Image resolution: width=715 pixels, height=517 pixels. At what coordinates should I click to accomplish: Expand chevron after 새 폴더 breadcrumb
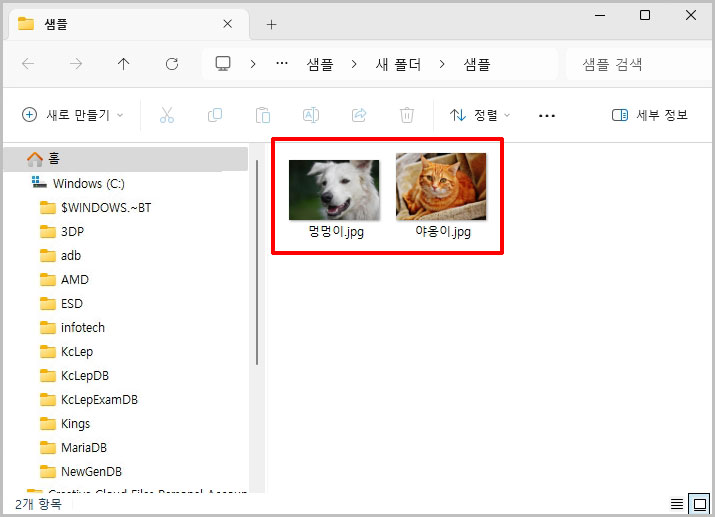tap(442, 64)
